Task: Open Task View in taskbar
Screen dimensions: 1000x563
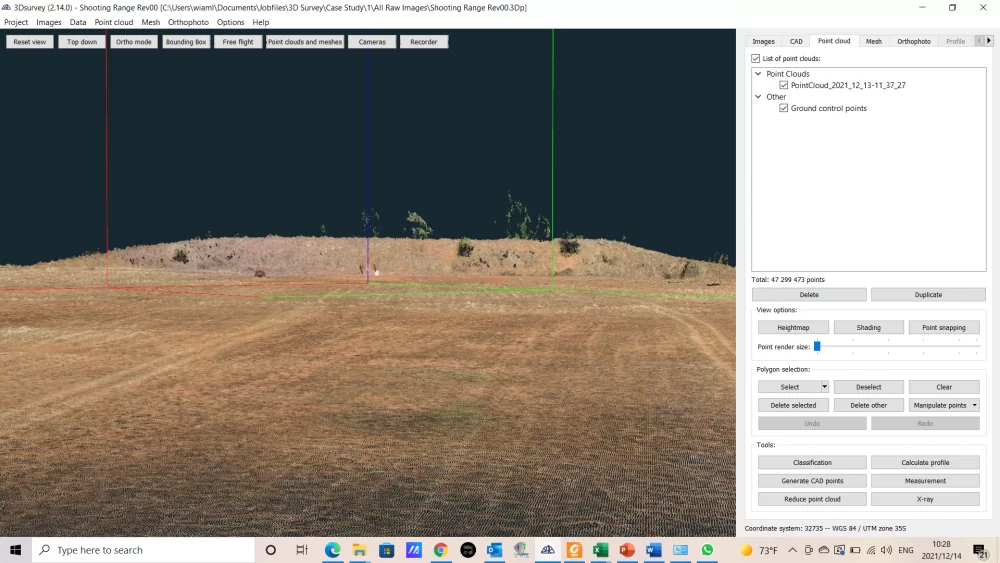Action: click(x=302, y=550)
